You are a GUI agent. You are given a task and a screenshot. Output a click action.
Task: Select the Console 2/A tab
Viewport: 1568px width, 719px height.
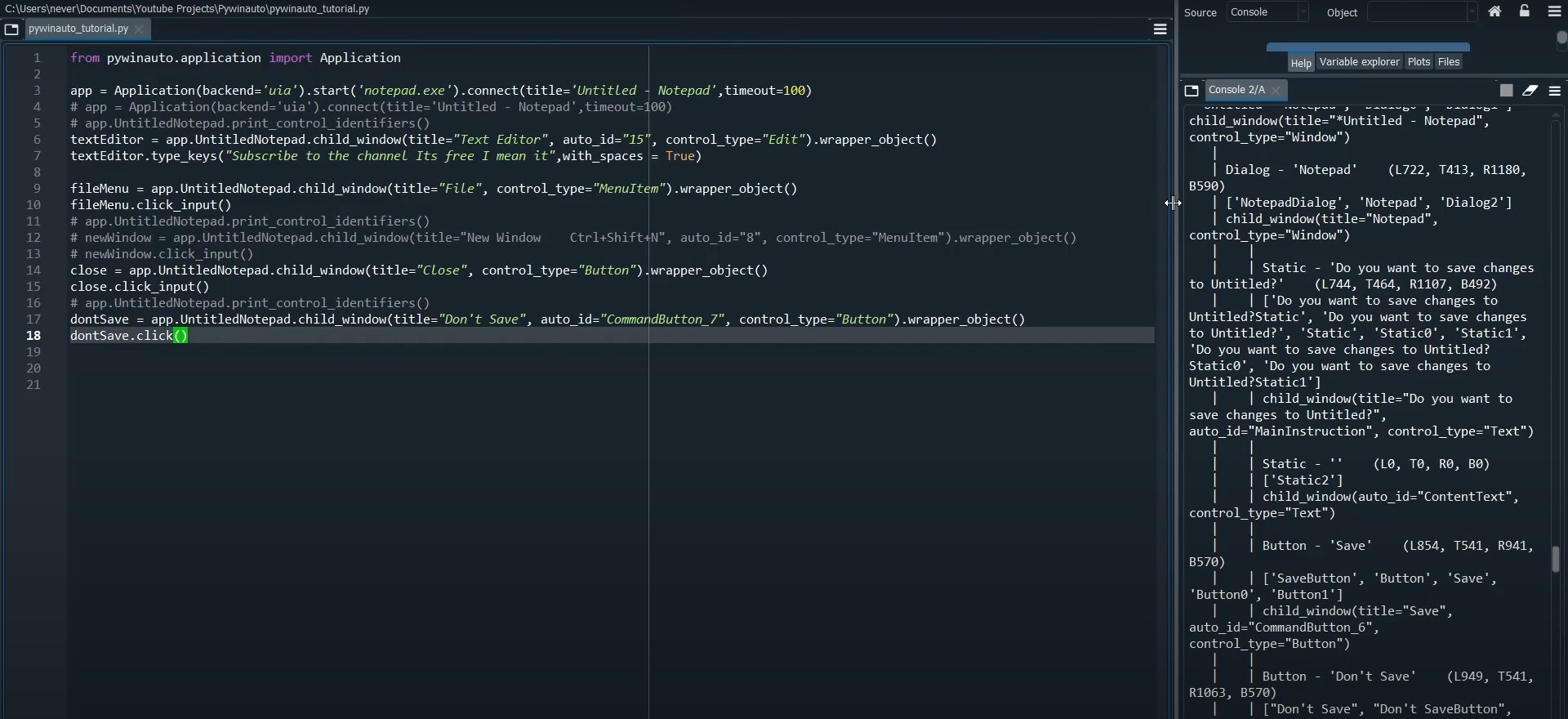[x=1236, y=90]
